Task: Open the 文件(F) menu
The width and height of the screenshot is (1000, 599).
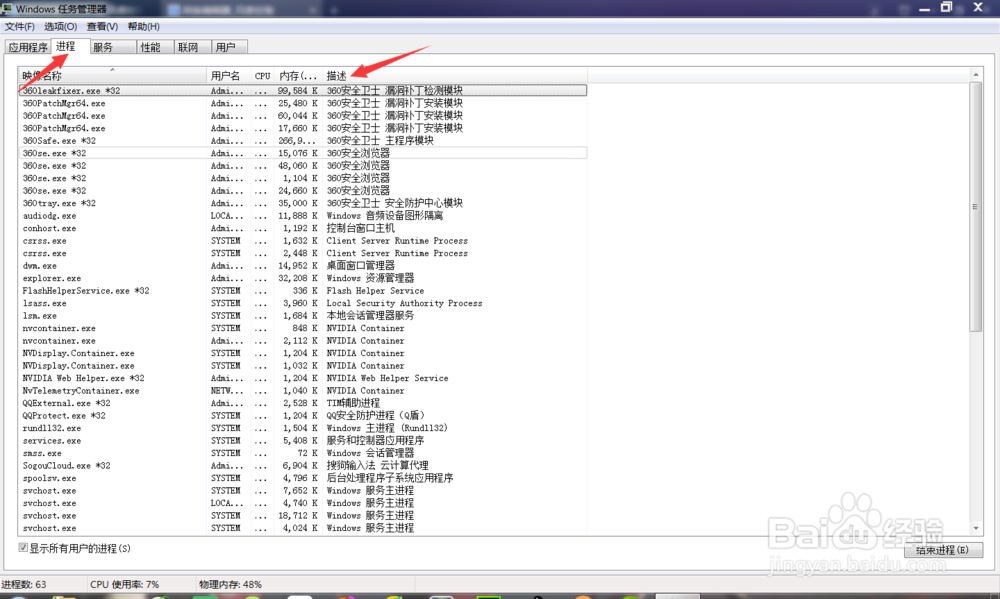Action: 20,27
